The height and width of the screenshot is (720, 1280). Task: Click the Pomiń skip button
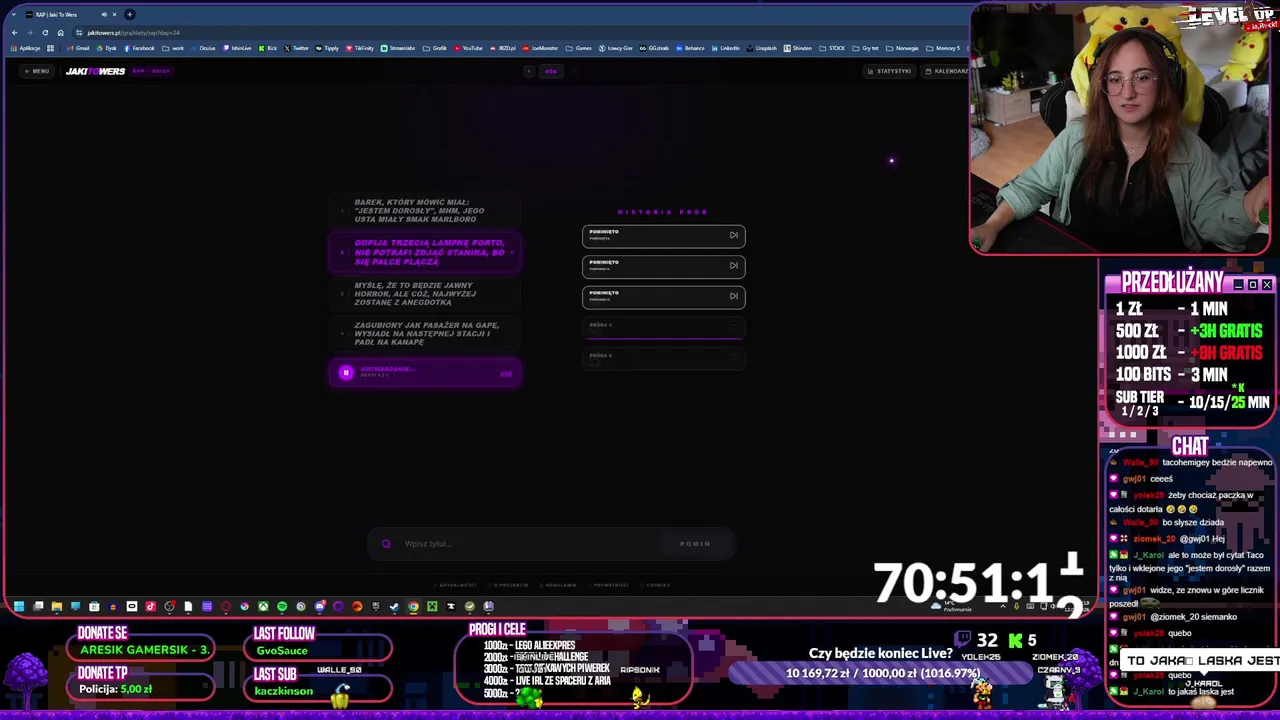point(695,544)
